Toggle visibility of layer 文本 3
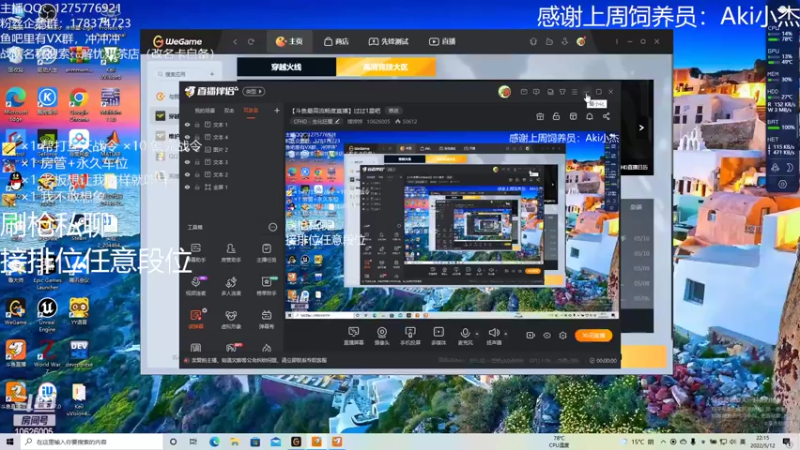 coord(188,162)
